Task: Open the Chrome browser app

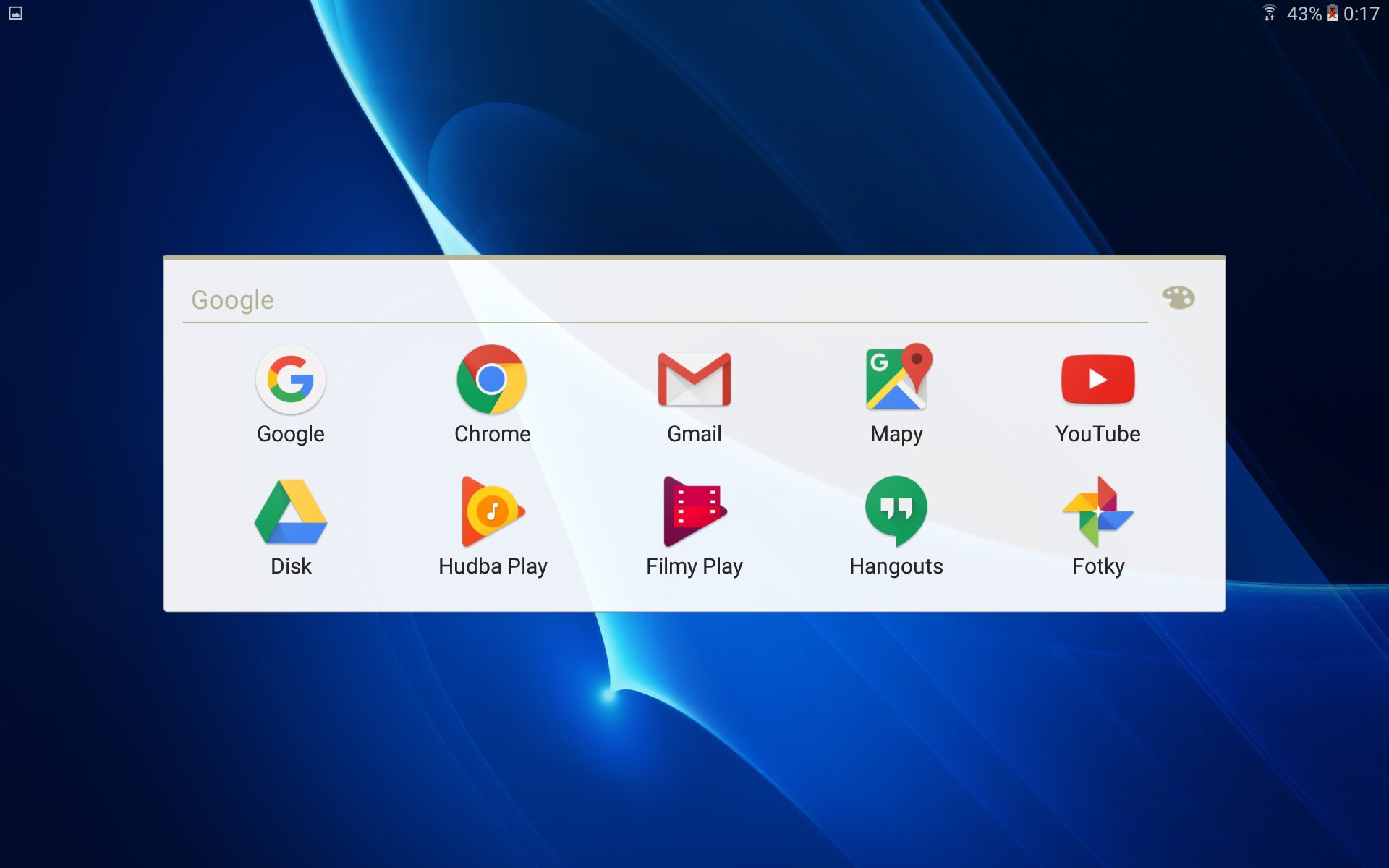Action: click(x=492, y=380)
